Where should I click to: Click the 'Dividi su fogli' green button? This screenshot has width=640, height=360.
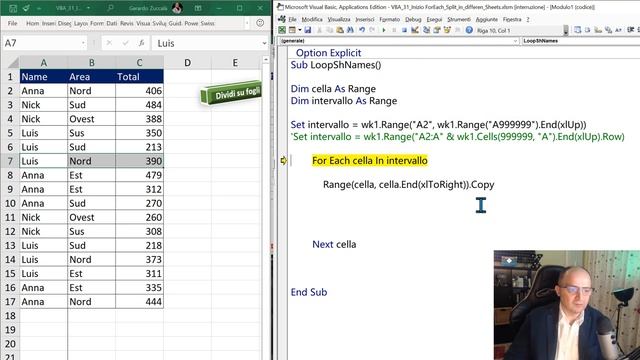[x=231, y=93]
